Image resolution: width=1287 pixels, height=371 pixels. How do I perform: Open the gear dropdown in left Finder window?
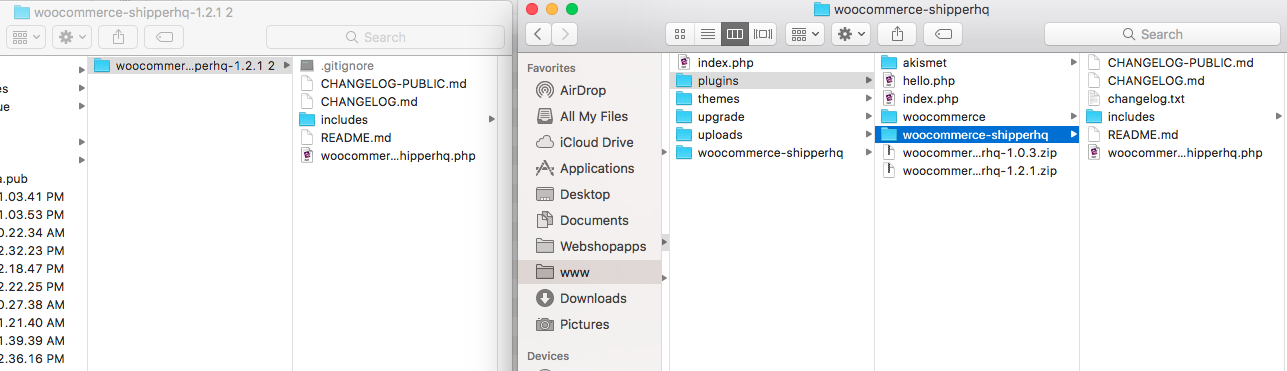[x=73, y=37]
